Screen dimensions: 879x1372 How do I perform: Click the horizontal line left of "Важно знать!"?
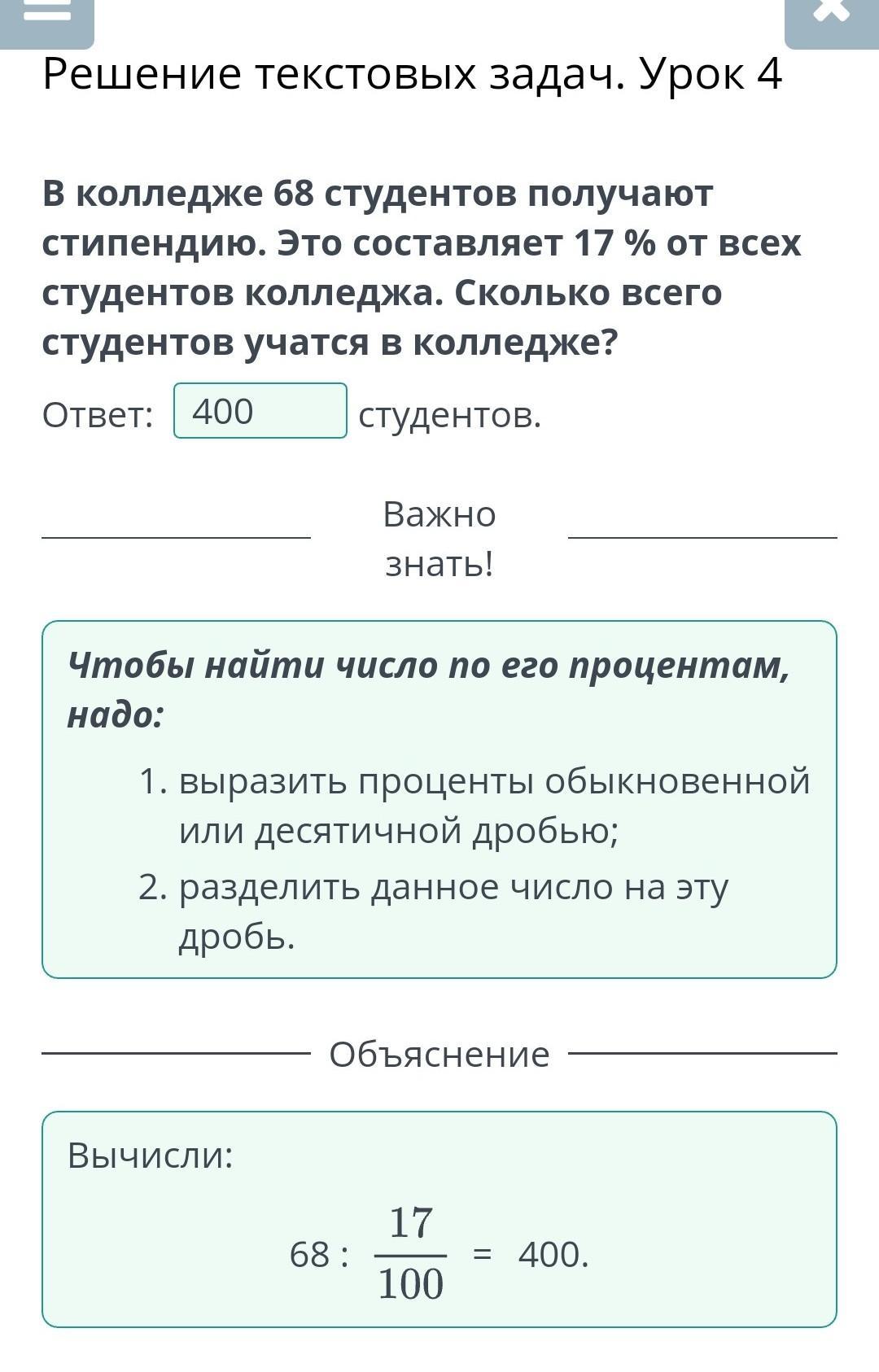point(176,537)
